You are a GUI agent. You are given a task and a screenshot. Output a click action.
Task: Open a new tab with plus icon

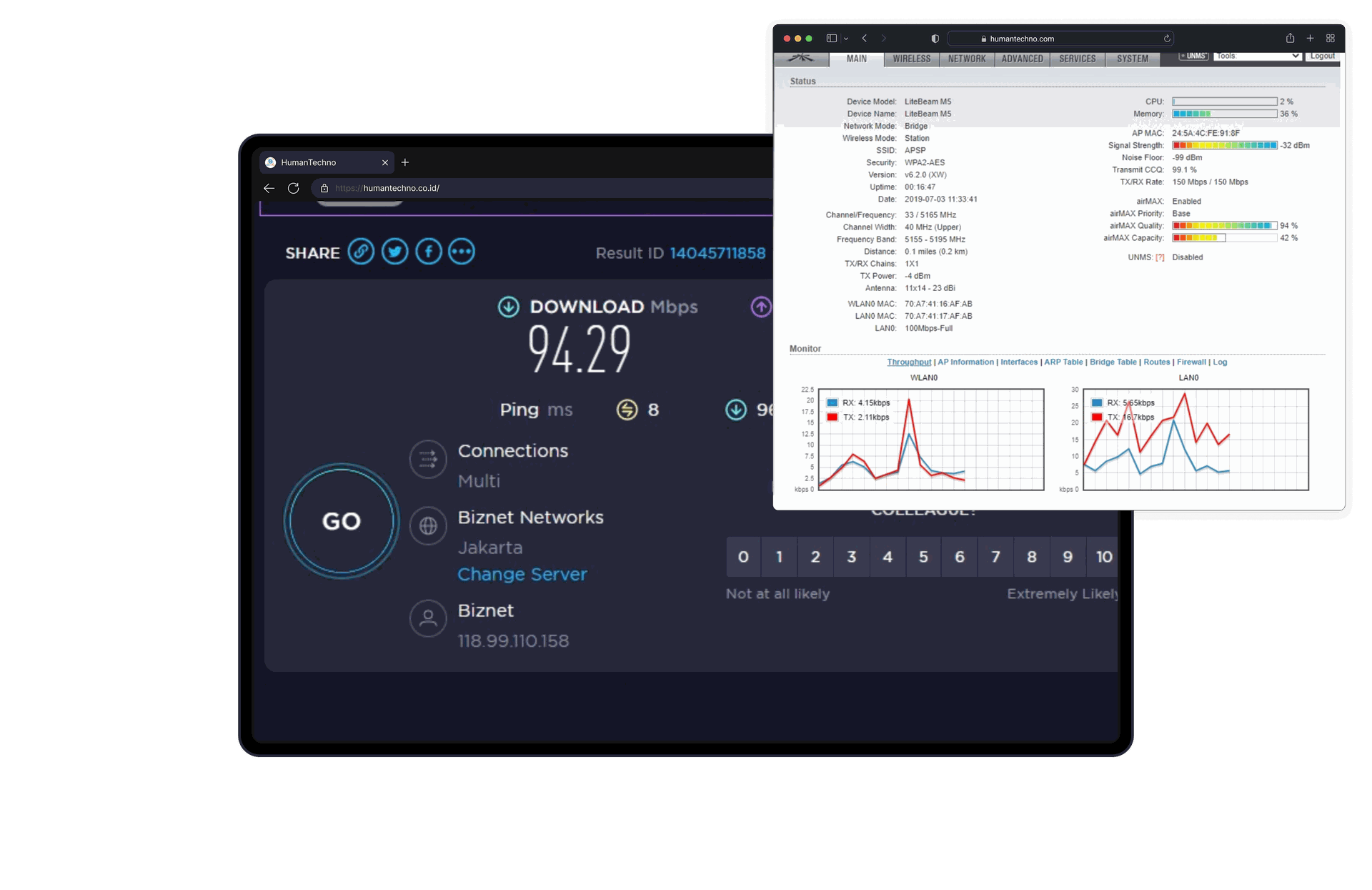point(405,162)
